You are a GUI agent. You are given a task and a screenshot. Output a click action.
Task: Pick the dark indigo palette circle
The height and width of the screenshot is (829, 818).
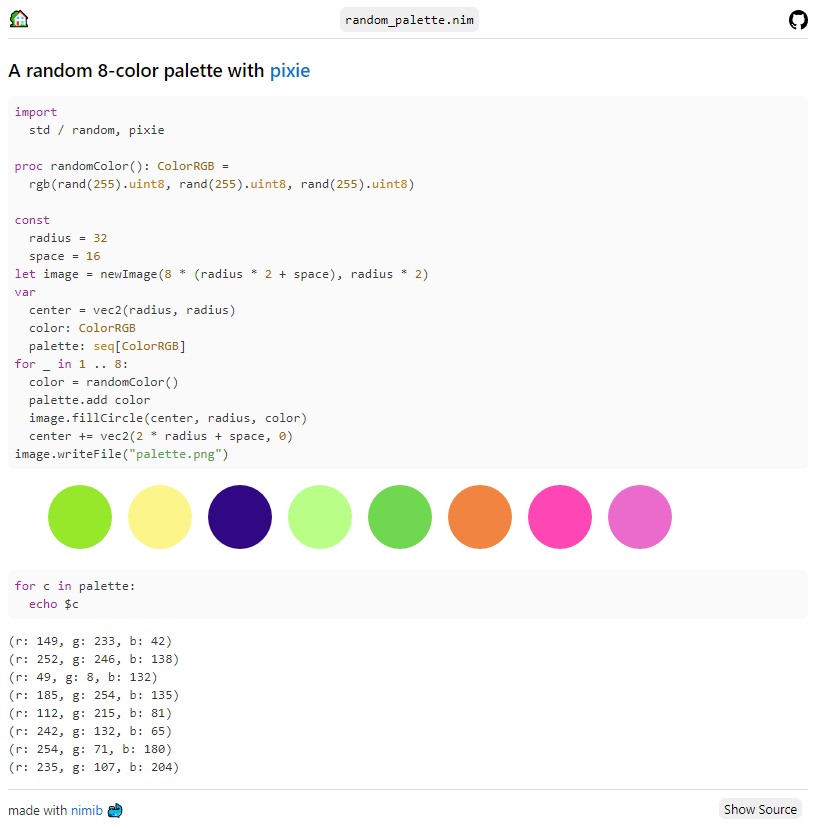pyautogui.click(x=240, y=517)
